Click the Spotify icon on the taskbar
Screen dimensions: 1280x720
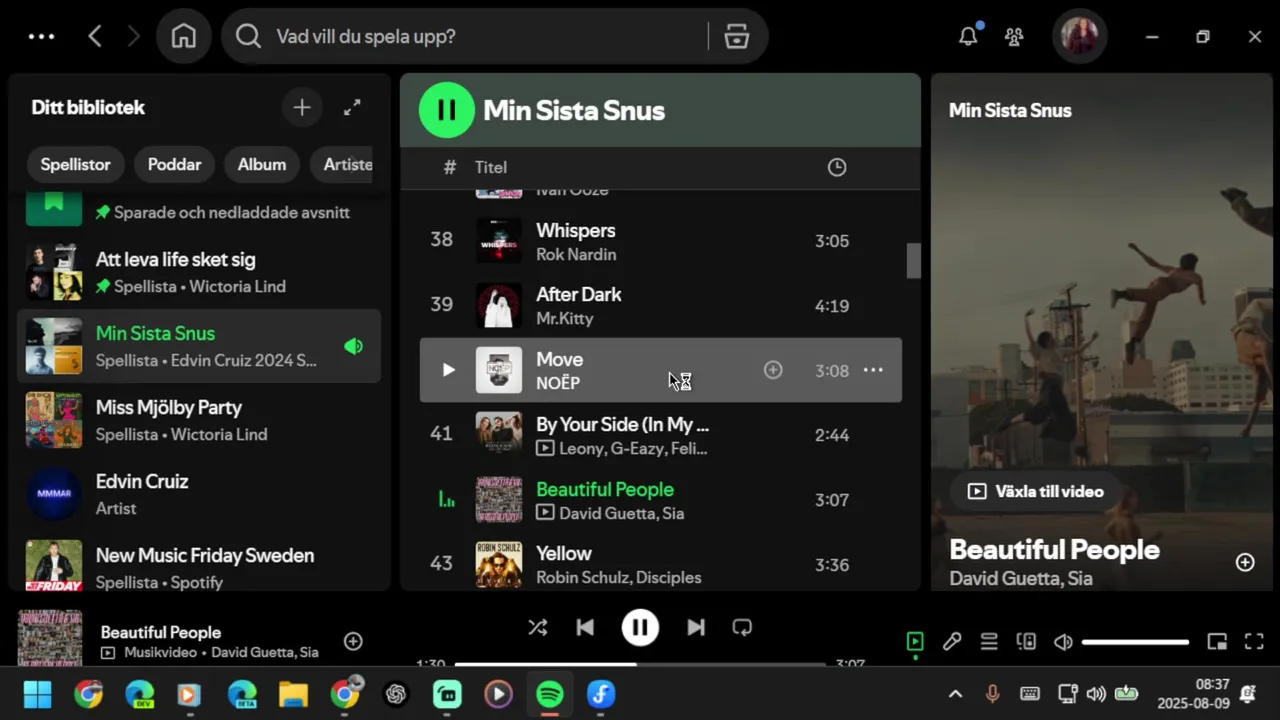click(x=550, y=694)
